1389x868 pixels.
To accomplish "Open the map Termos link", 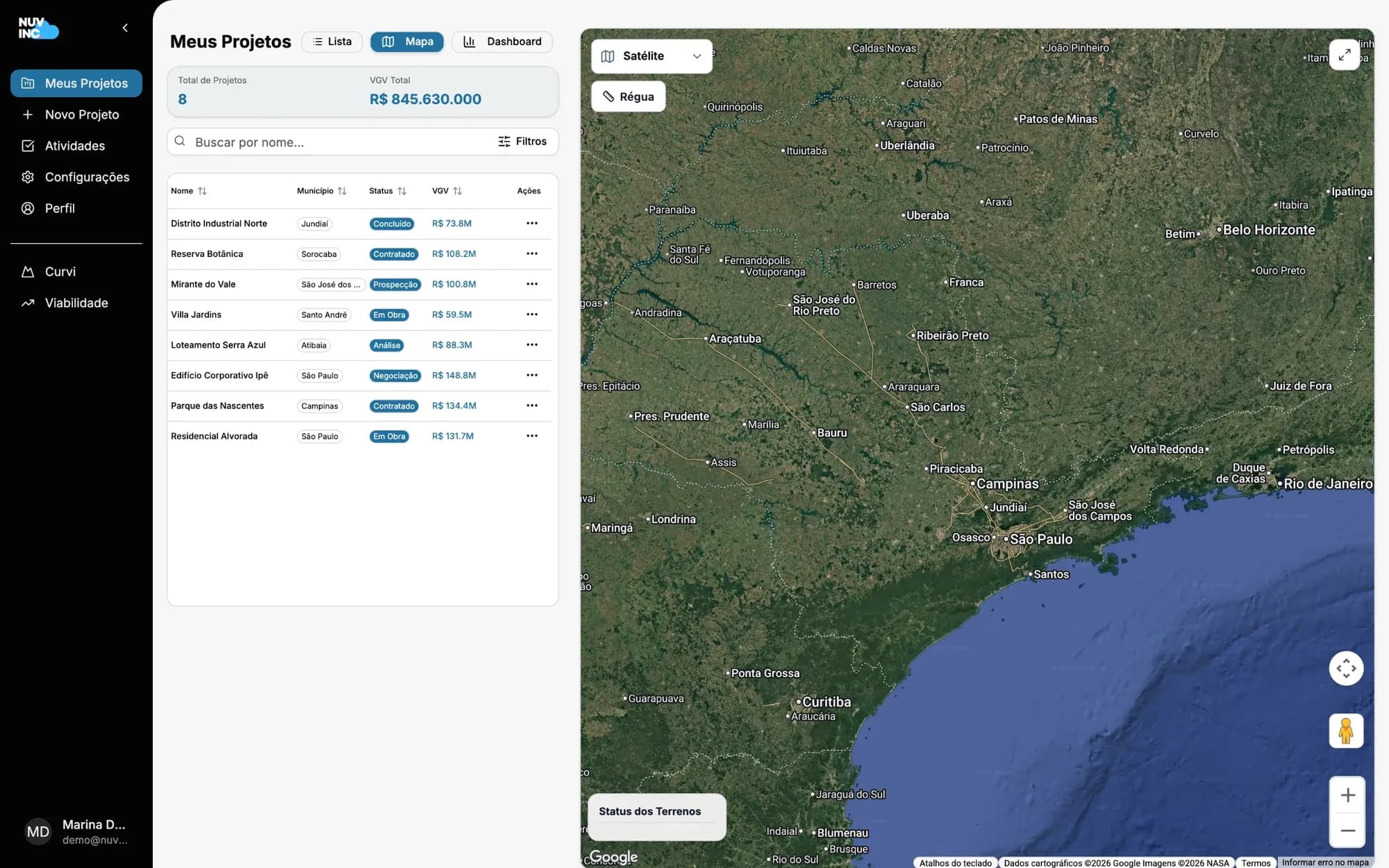I will [1256, 863].
